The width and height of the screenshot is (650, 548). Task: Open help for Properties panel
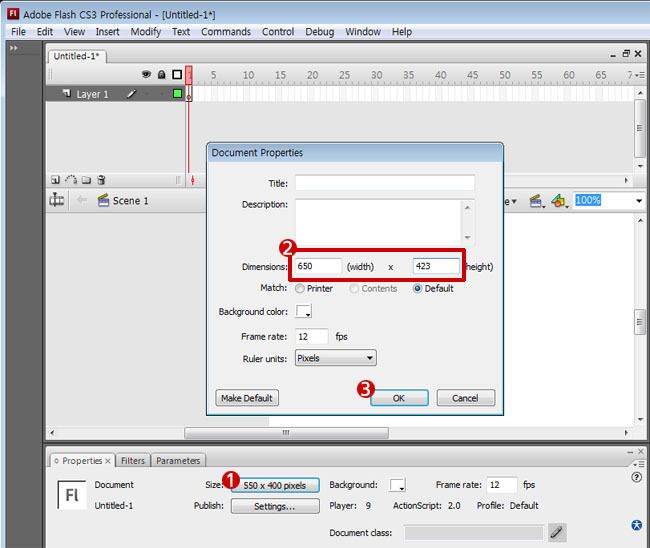(x=636, y=477)
